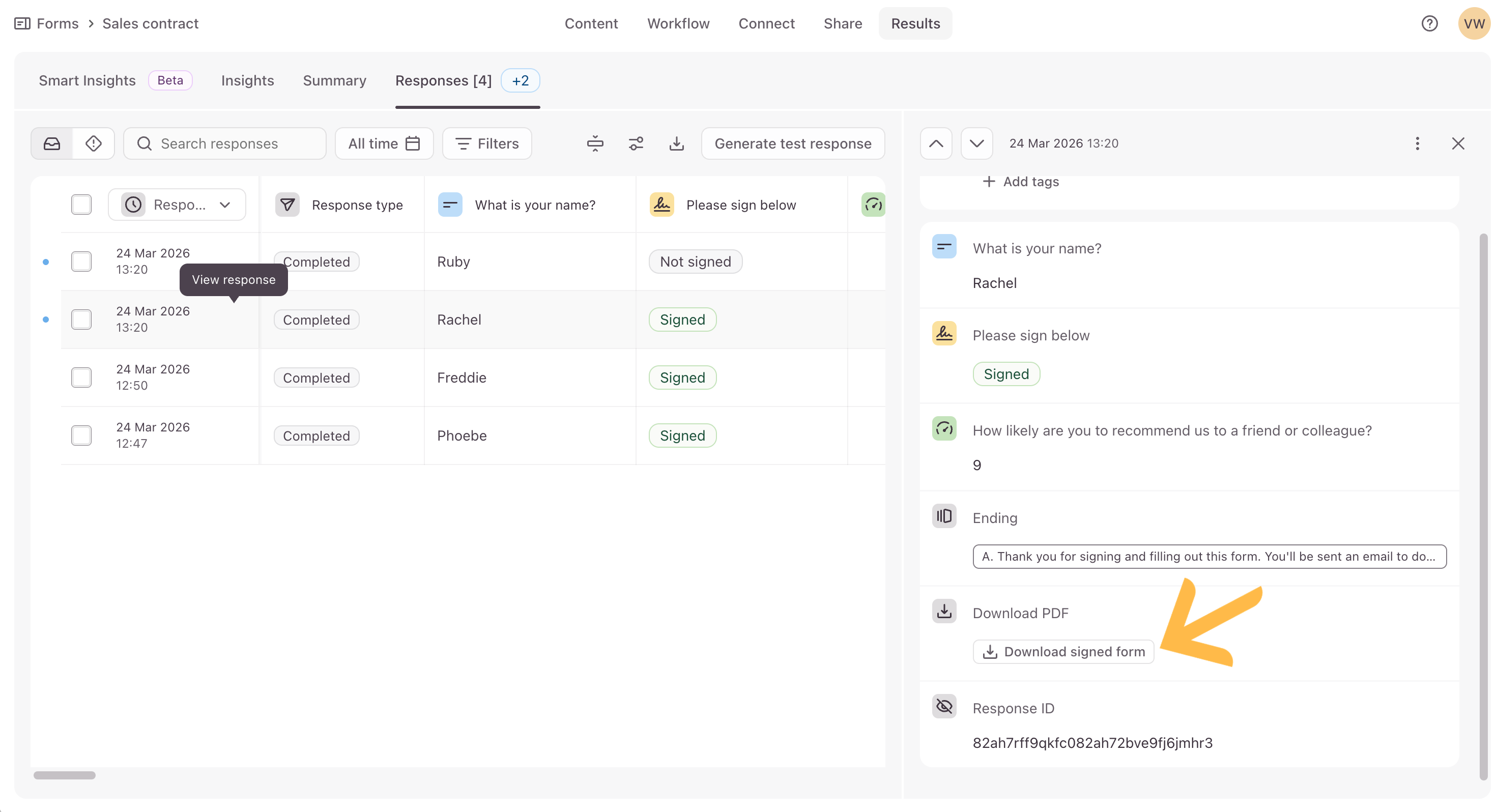
Task: Check the select-all checkbox in the header
Action: pyautogui.click(x=81, y=205)
